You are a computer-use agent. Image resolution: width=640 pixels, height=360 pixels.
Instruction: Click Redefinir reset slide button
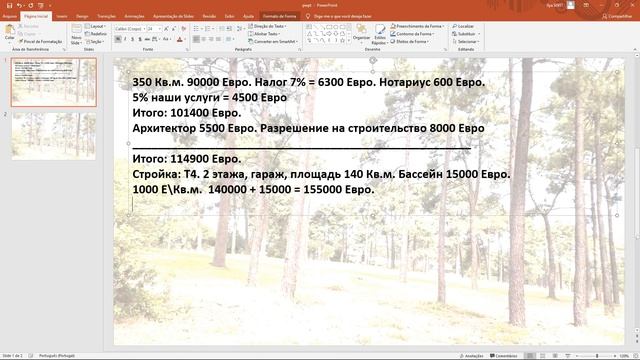tap(96, 34)
